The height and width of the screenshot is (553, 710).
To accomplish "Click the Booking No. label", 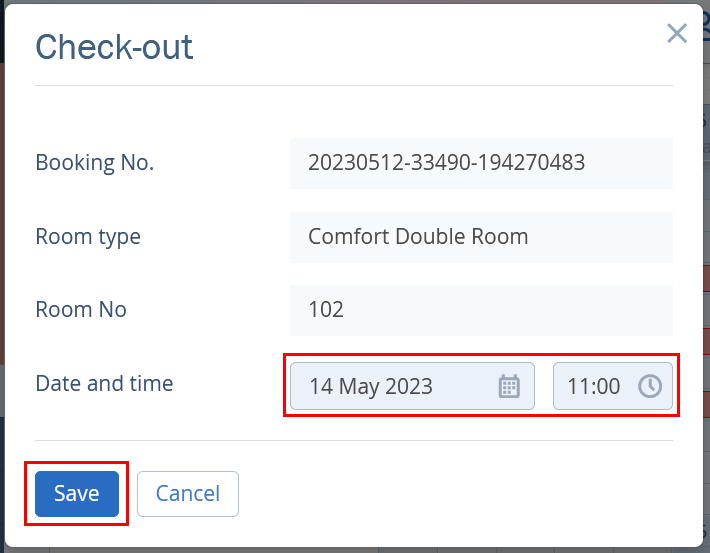I will [x=95, y=163].
